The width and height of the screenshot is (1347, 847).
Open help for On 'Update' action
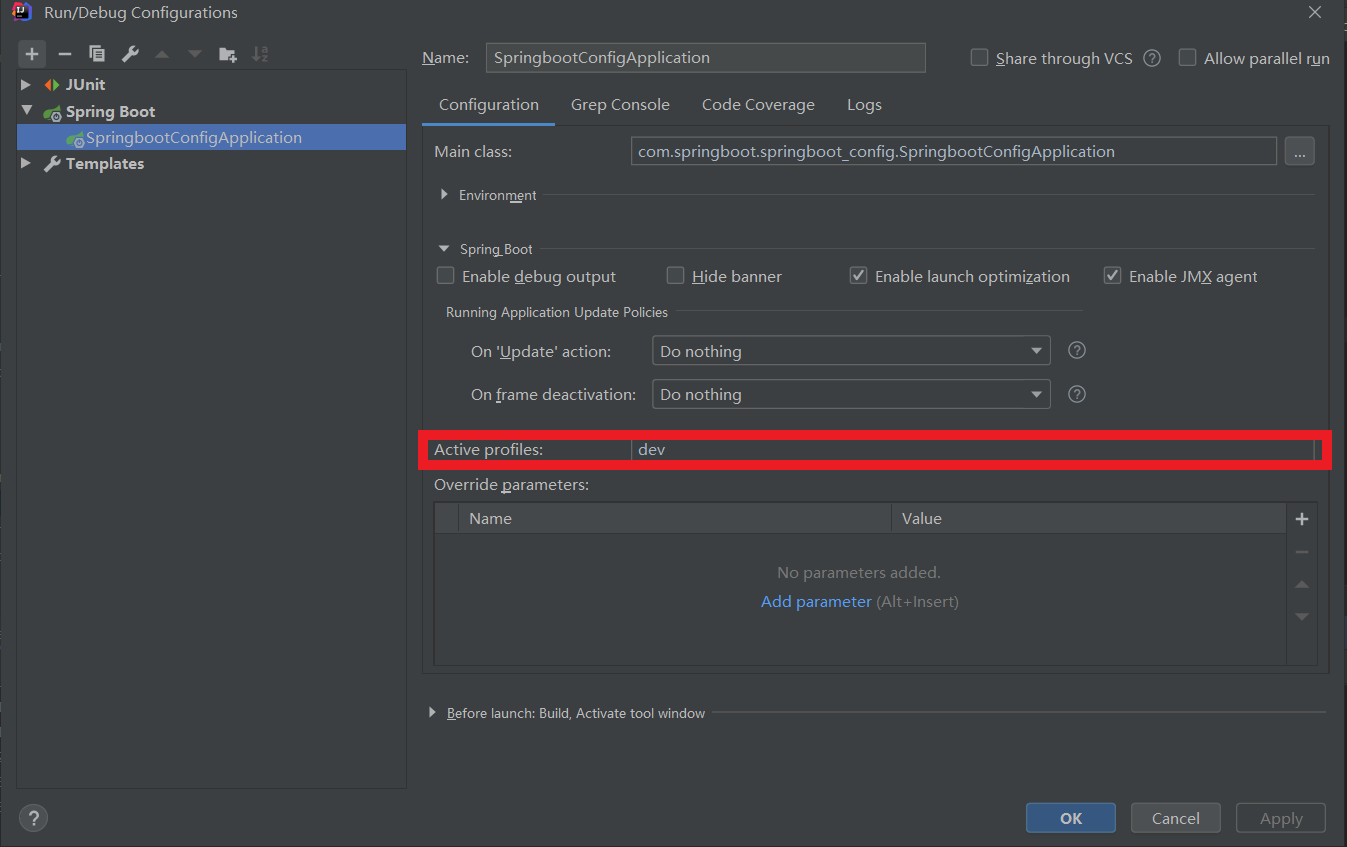tap(1077, 350)
